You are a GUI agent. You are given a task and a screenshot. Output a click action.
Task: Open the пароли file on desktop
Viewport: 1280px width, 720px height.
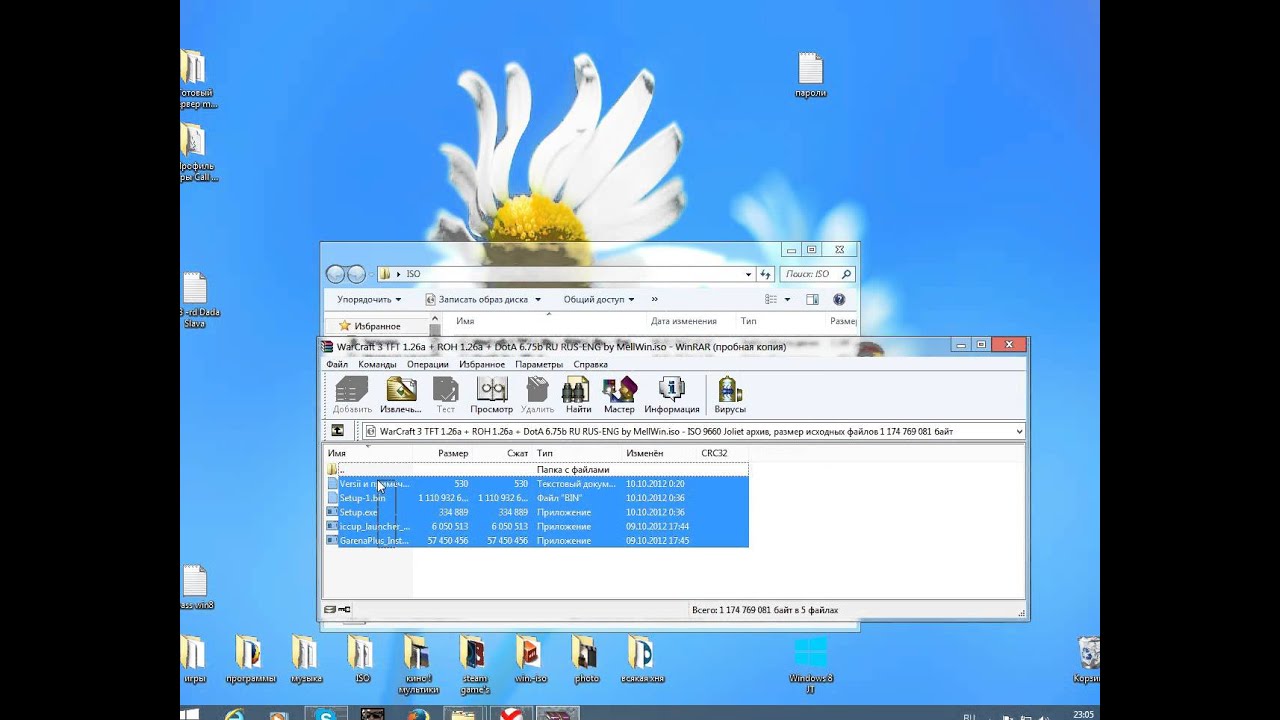(811, 75)
